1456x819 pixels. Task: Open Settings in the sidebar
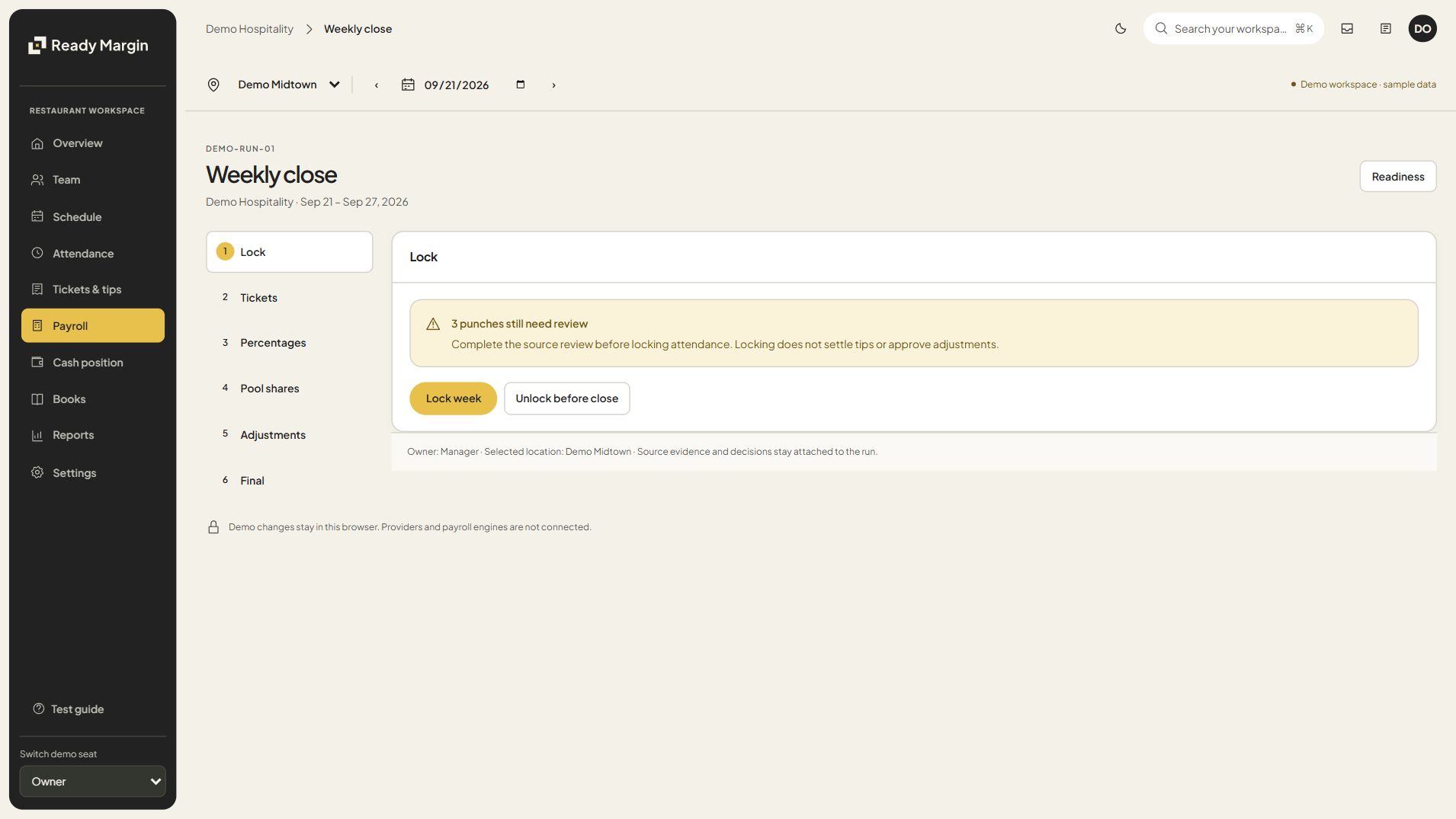[93, 473]
